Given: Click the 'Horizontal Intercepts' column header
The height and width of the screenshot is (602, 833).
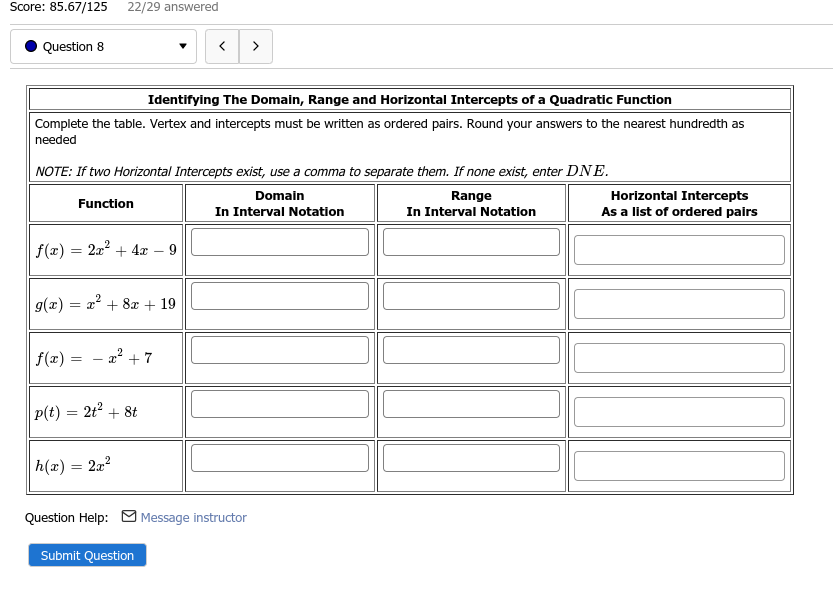Looking at the screenshot, I should [679, 204].
